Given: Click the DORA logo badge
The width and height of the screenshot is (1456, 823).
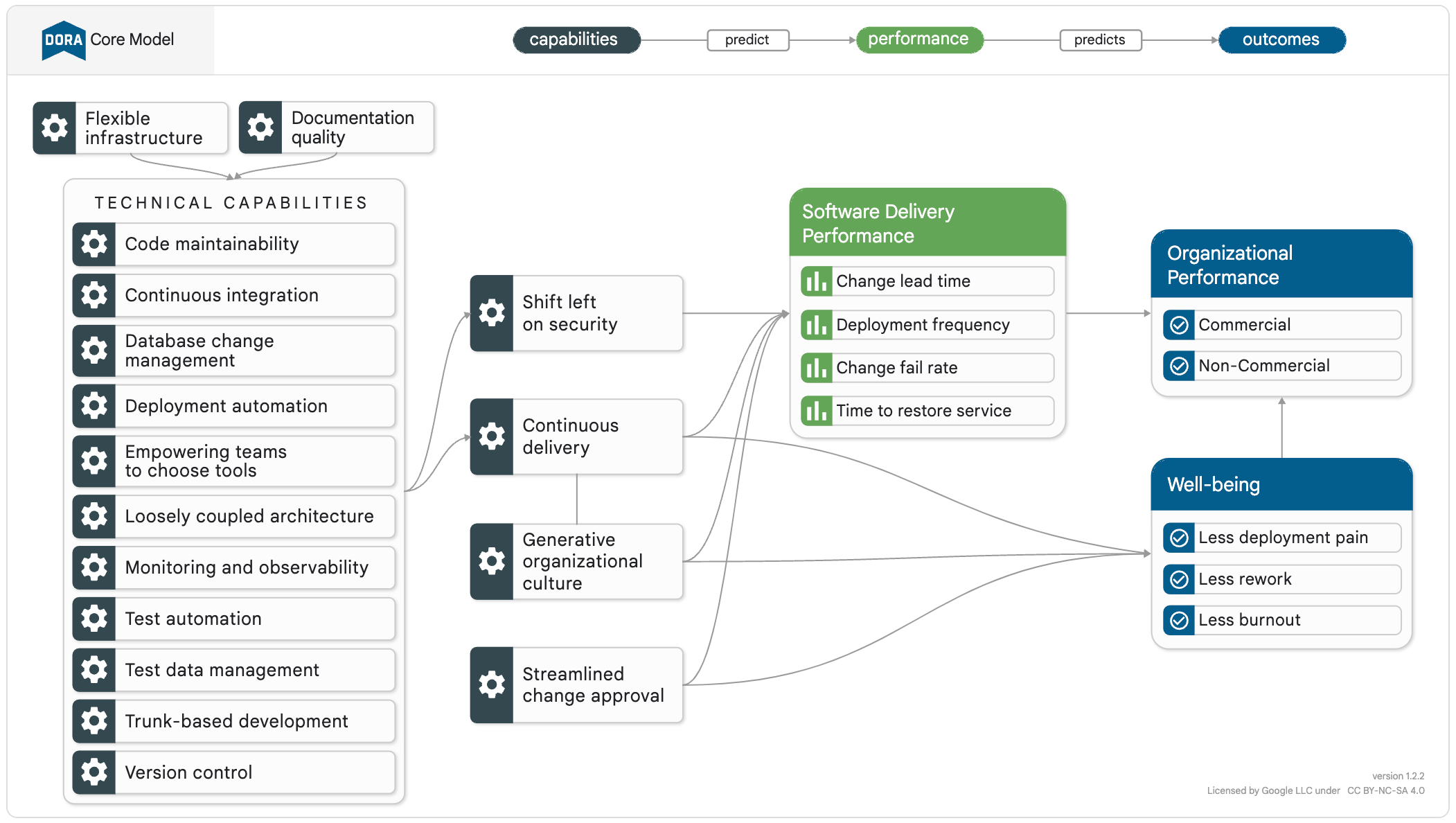Looking at the screenshot, I should [x=63, y=40].
